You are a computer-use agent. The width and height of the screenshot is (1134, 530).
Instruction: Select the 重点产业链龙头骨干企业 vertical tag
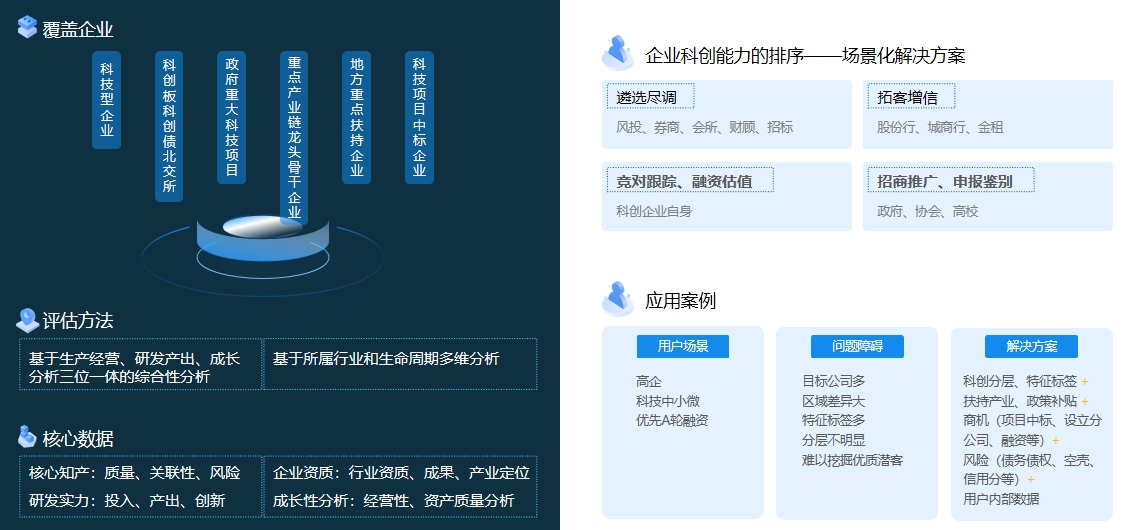point(294,138)
